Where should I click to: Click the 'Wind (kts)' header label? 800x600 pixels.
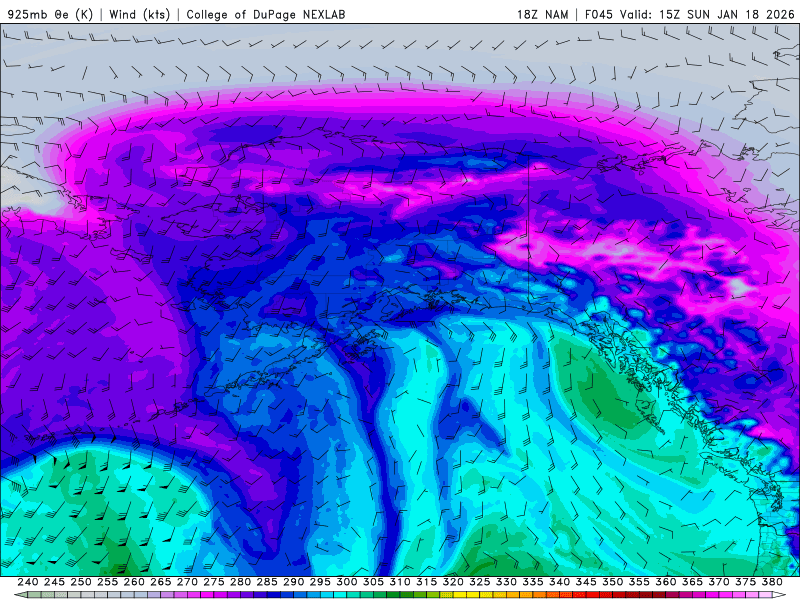coord(140,14)
